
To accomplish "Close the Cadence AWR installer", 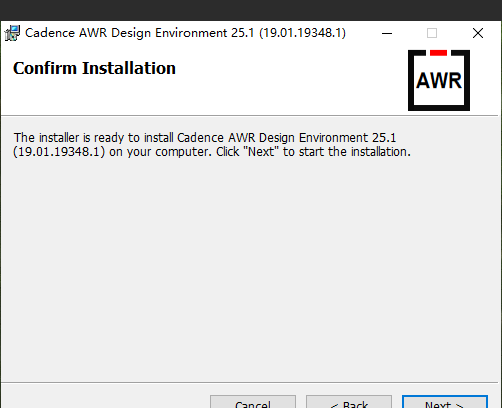I will pyautogui.click(x=478, y=33).
